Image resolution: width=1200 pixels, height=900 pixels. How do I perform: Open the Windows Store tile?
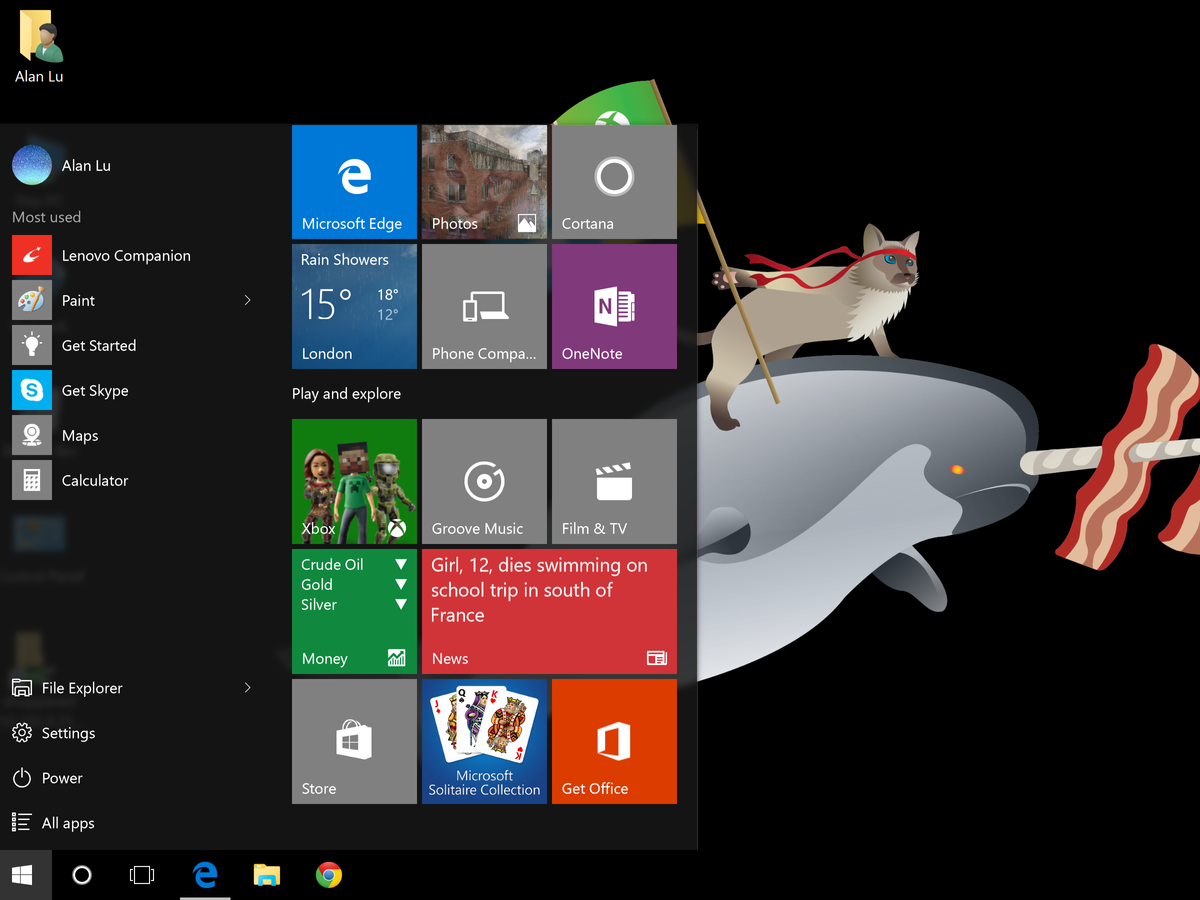tap(354, 741)
